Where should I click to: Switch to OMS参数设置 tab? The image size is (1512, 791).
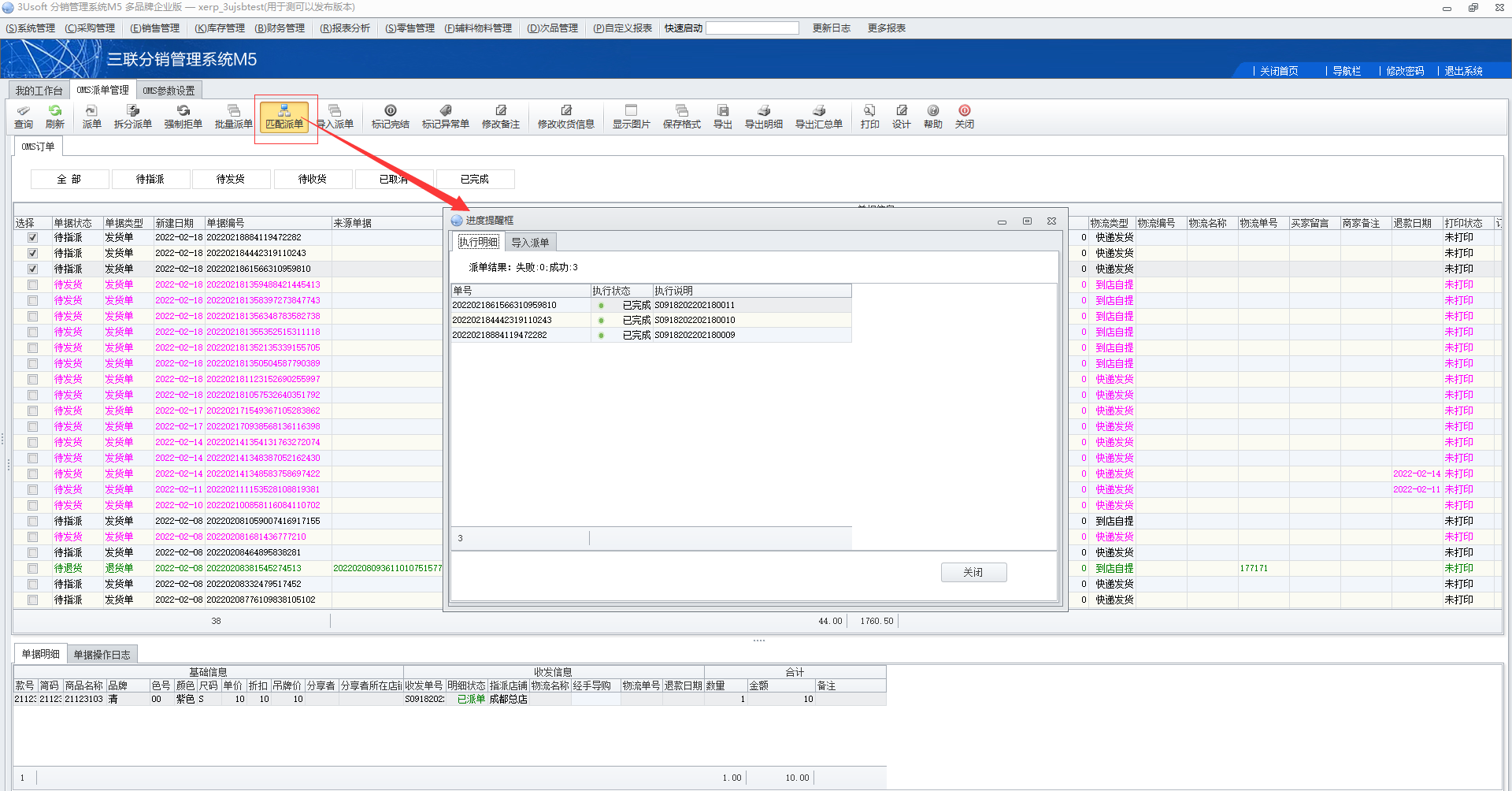[x=169, y=91]
